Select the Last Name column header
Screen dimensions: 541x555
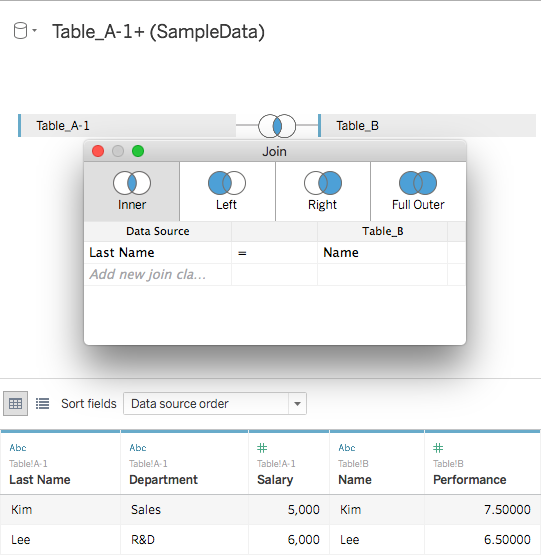[60, 463]
